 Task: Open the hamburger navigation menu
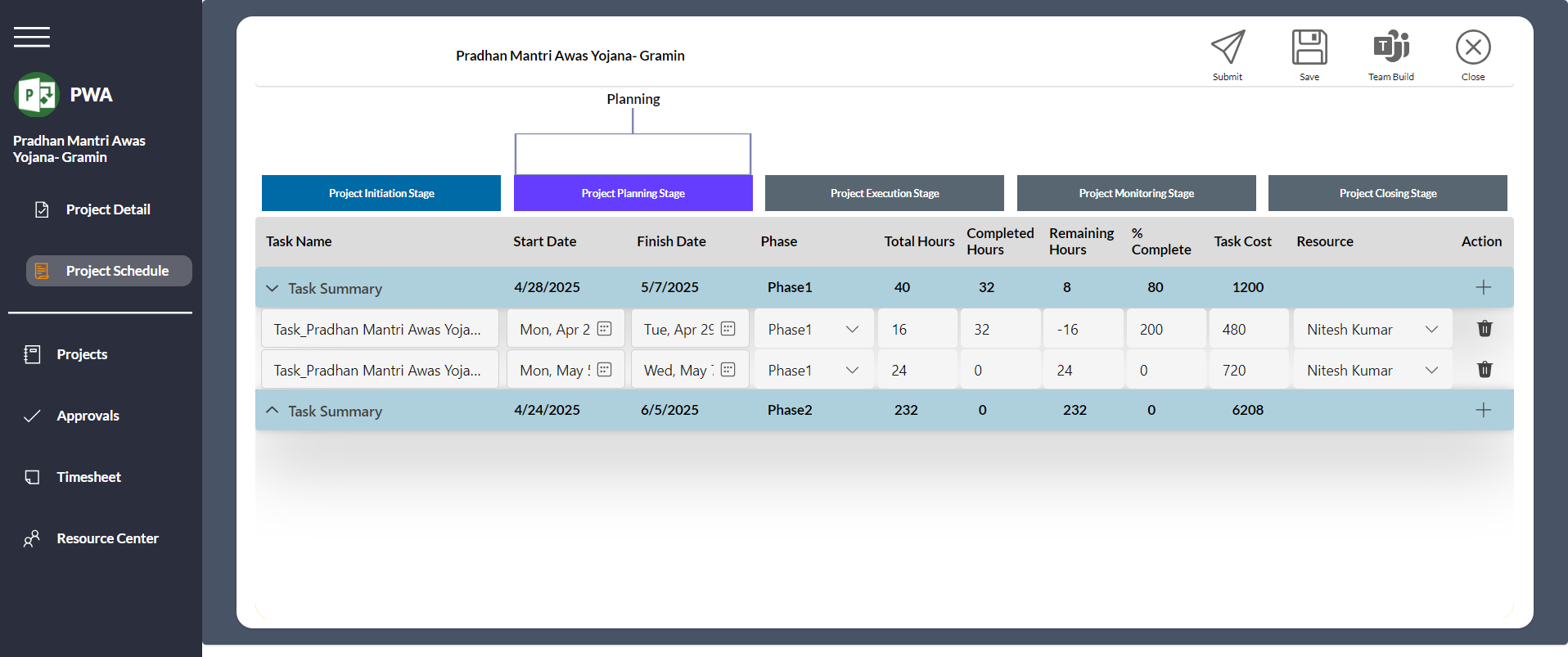(32, 37)
